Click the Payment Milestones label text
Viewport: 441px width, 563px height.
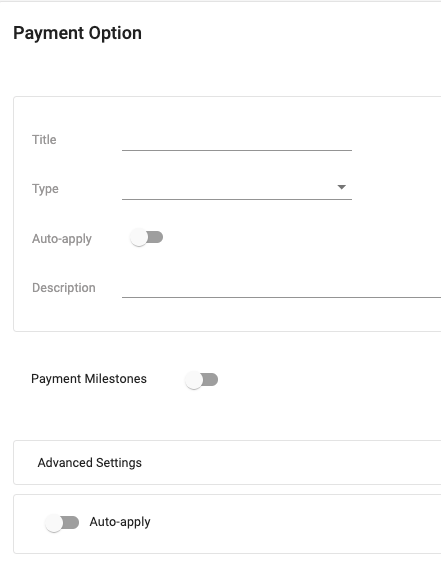89,379
